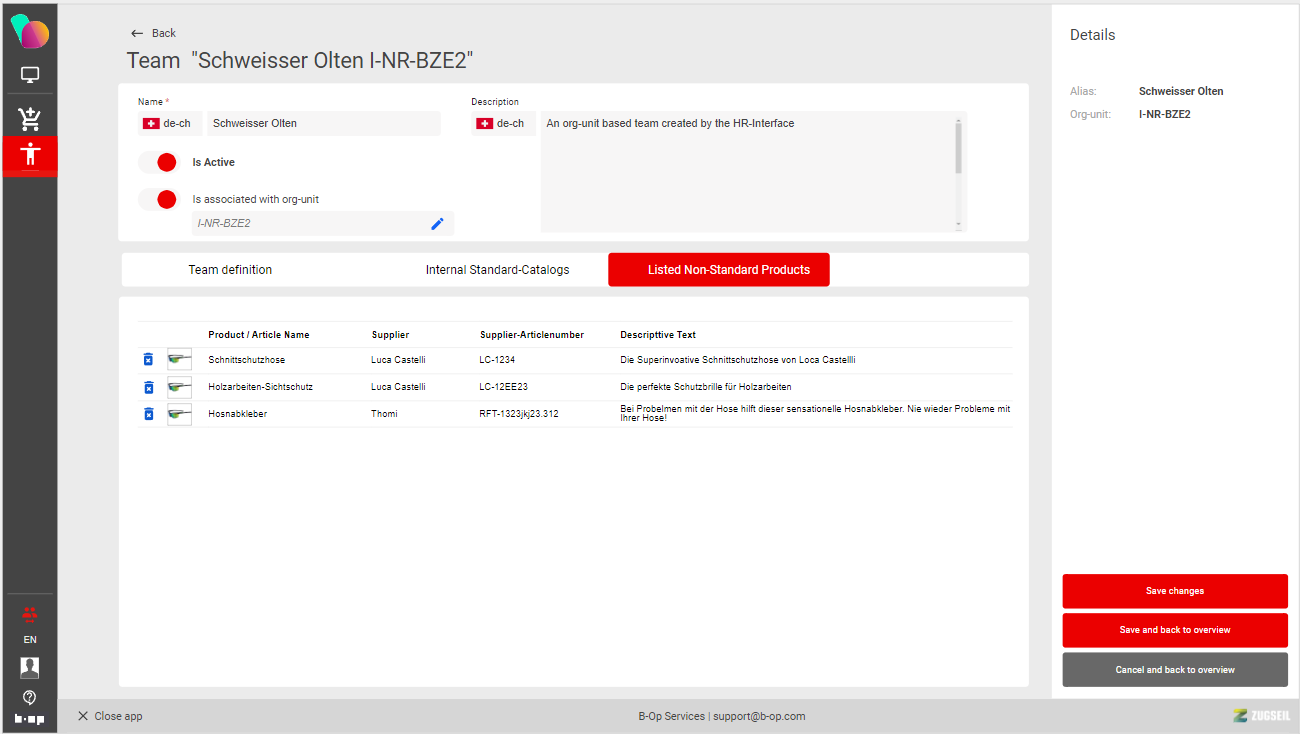Viewport: 1300px width, 734px height.
Task: Delete the Holzarbeiten-Sichtschutz product row
Action: [x=149, y=387]
